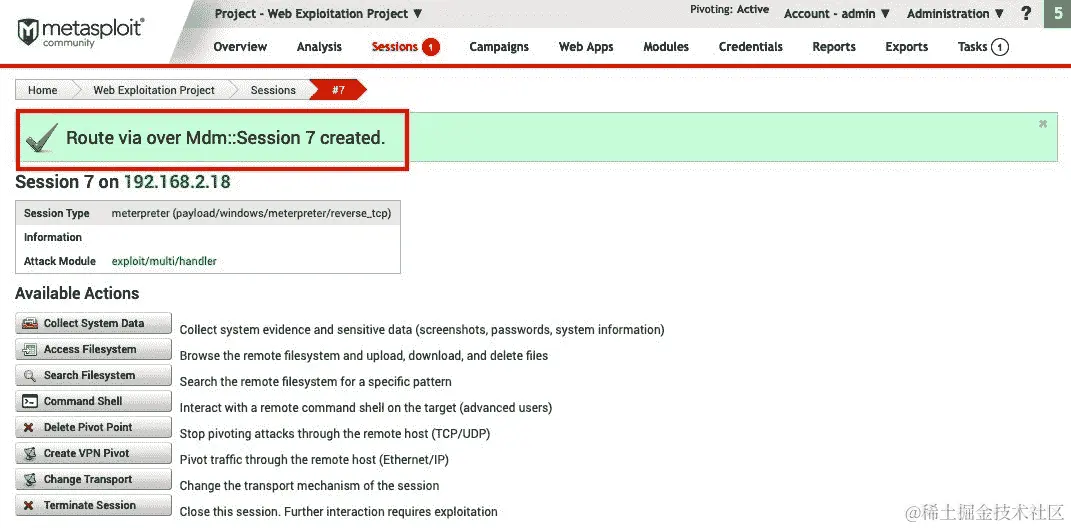This screenshot has height=529, width=1071.
Task: Switch to the Sessions tab
Action: pos(394,46)
